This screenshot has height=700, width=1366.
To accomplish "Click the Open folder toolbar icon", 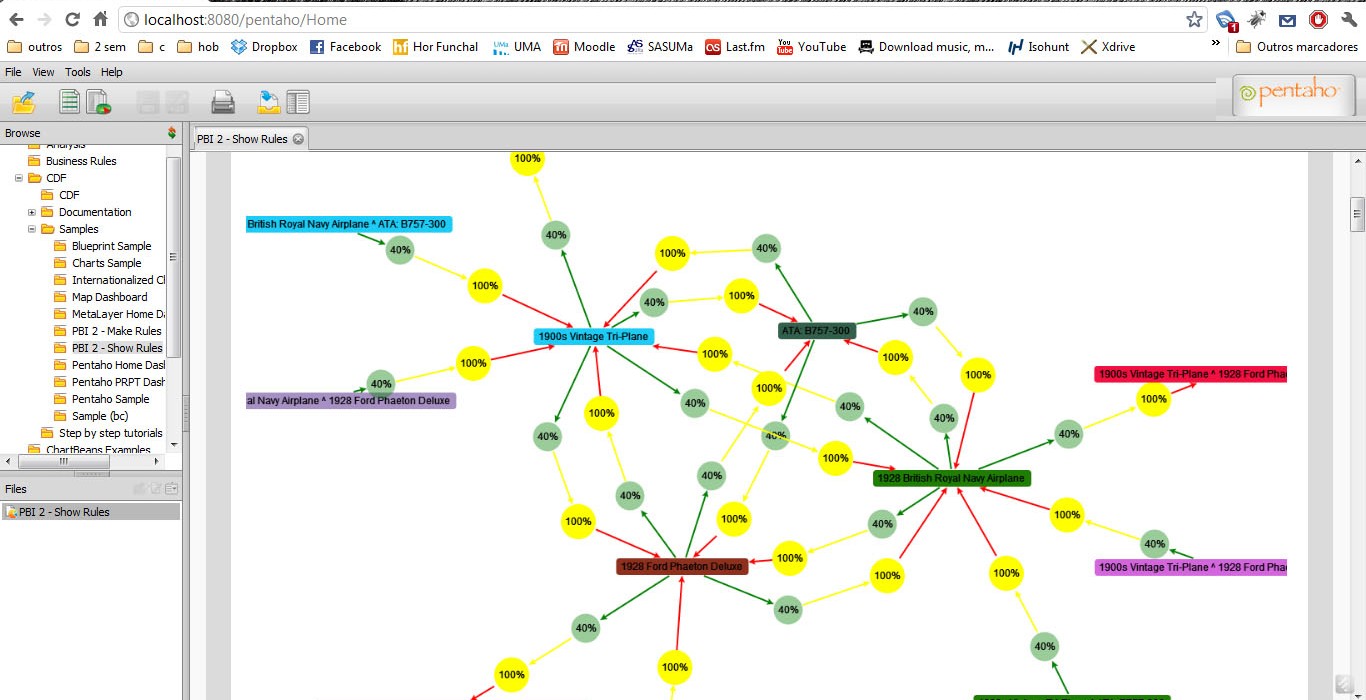I will [x=23, y=101].
